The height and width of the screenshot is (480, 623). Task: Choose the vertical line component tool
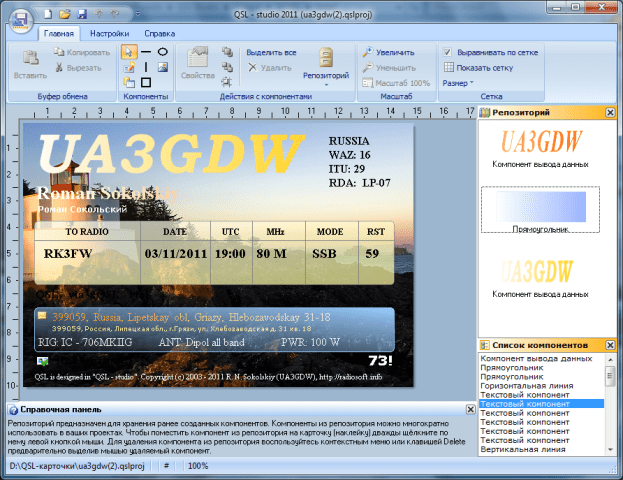click(146, 67)
